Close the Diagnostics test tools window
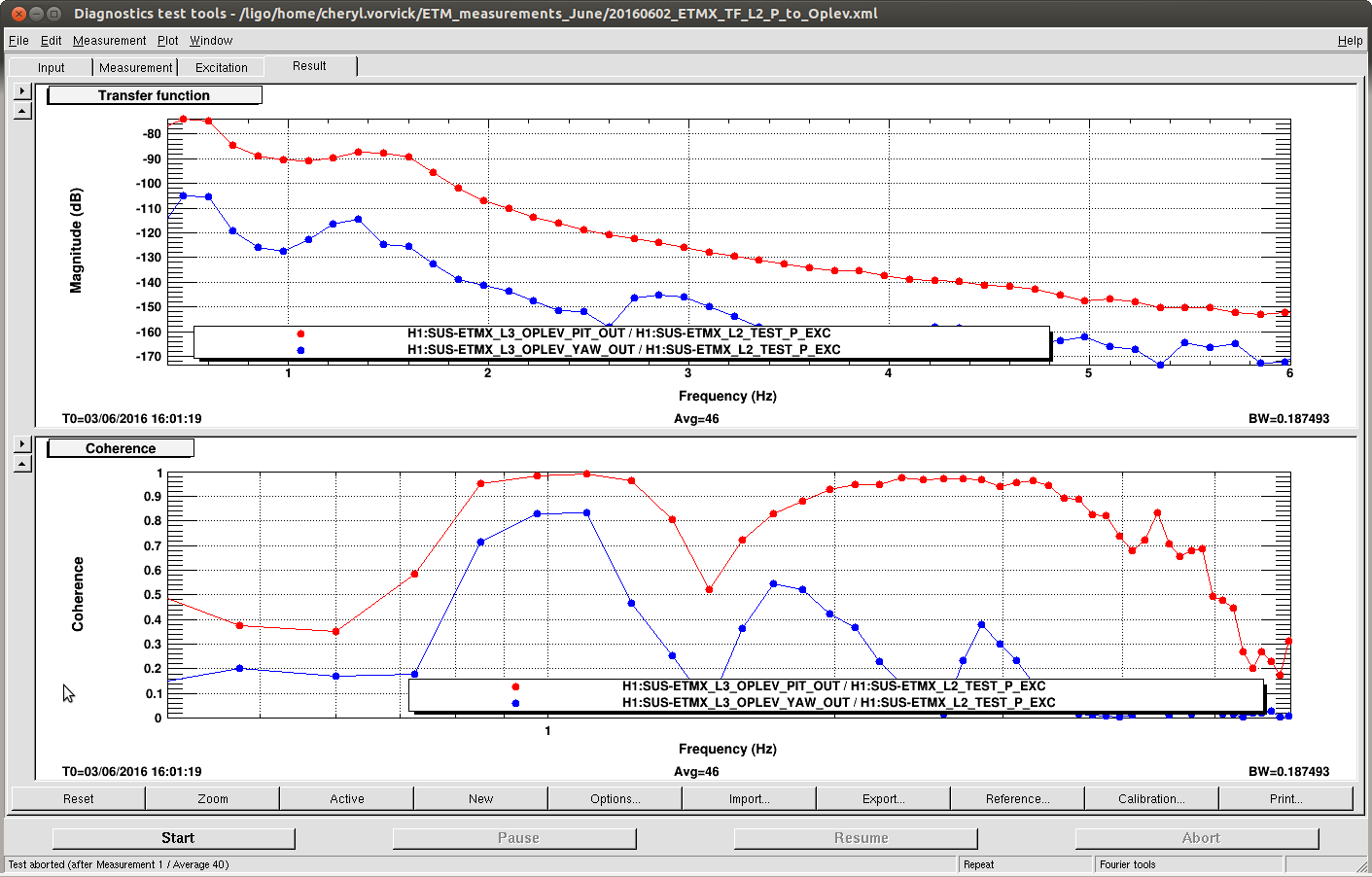 click(x=18, y=14)
